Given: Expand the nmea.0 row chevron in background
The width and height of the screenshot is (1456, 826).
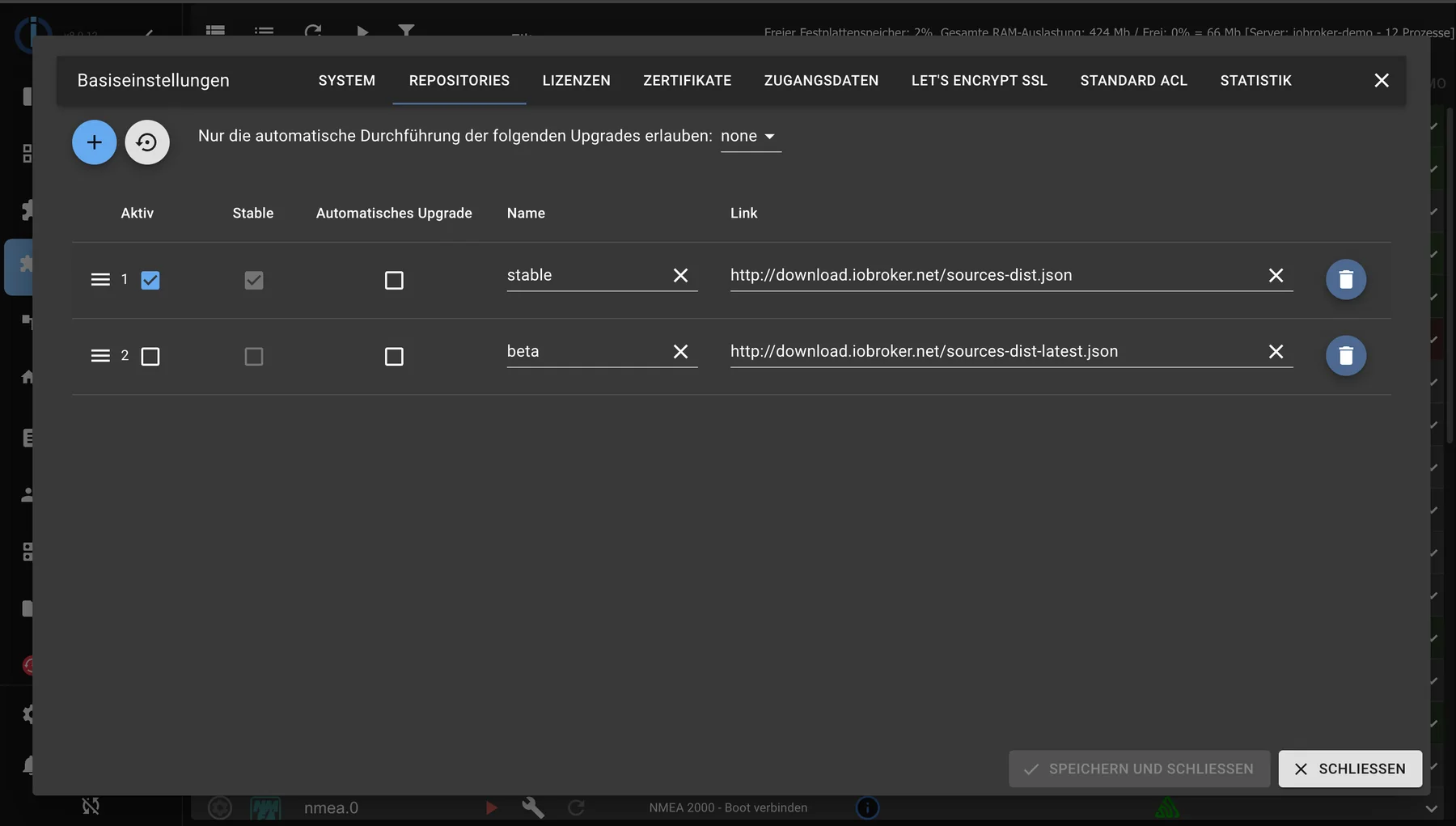Looking at the screenshot, I should 1431,808.
